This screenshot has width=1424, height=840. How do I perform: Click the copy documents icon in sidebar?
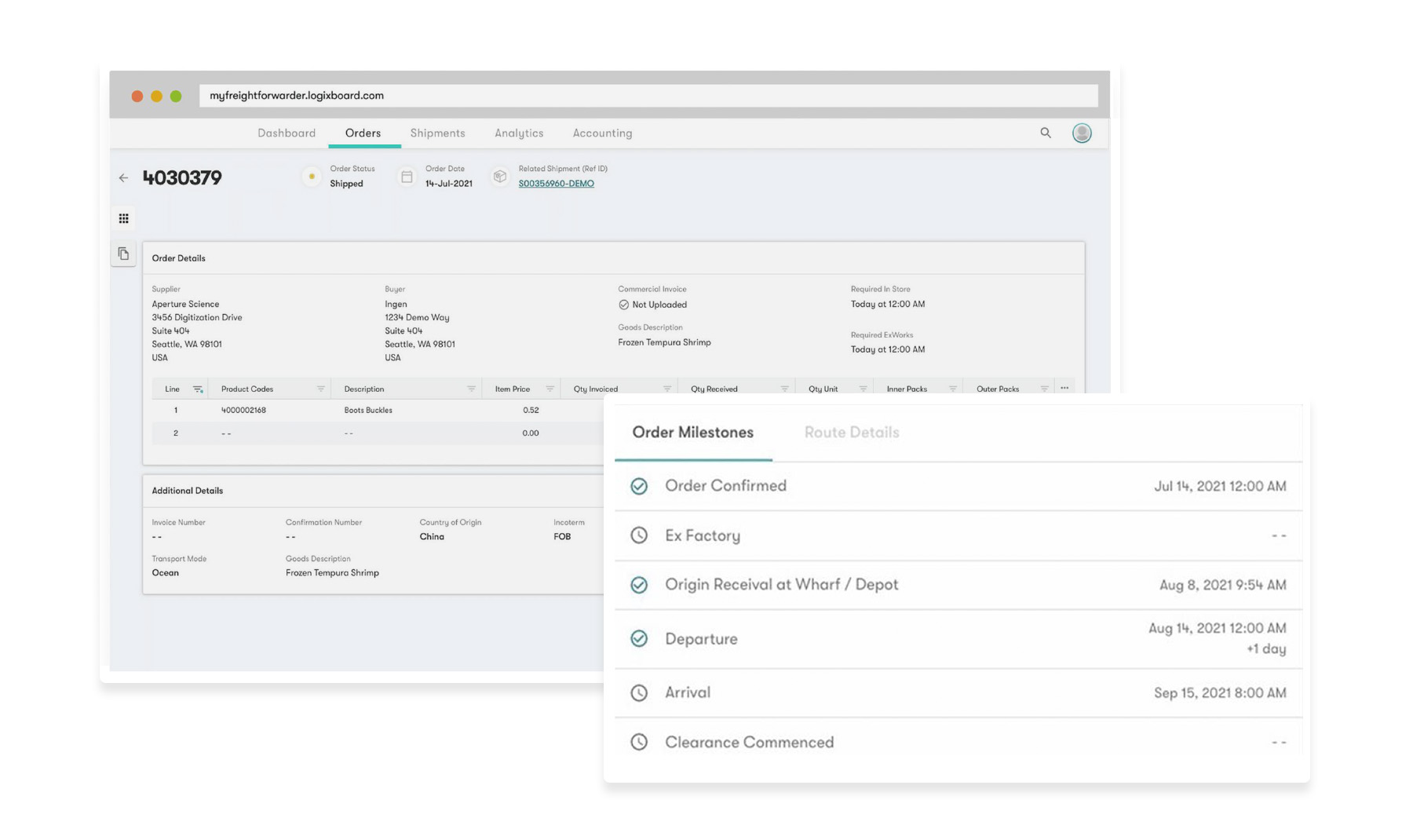coord(123,254)
